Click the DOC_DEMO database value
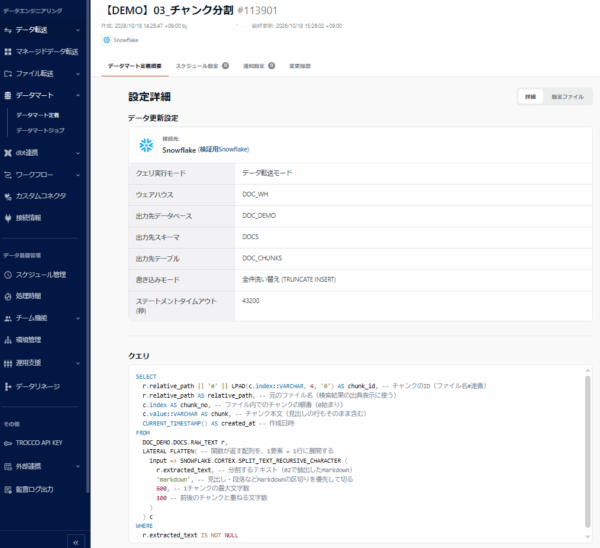600x548 pixels. click(x=259, y=216)
